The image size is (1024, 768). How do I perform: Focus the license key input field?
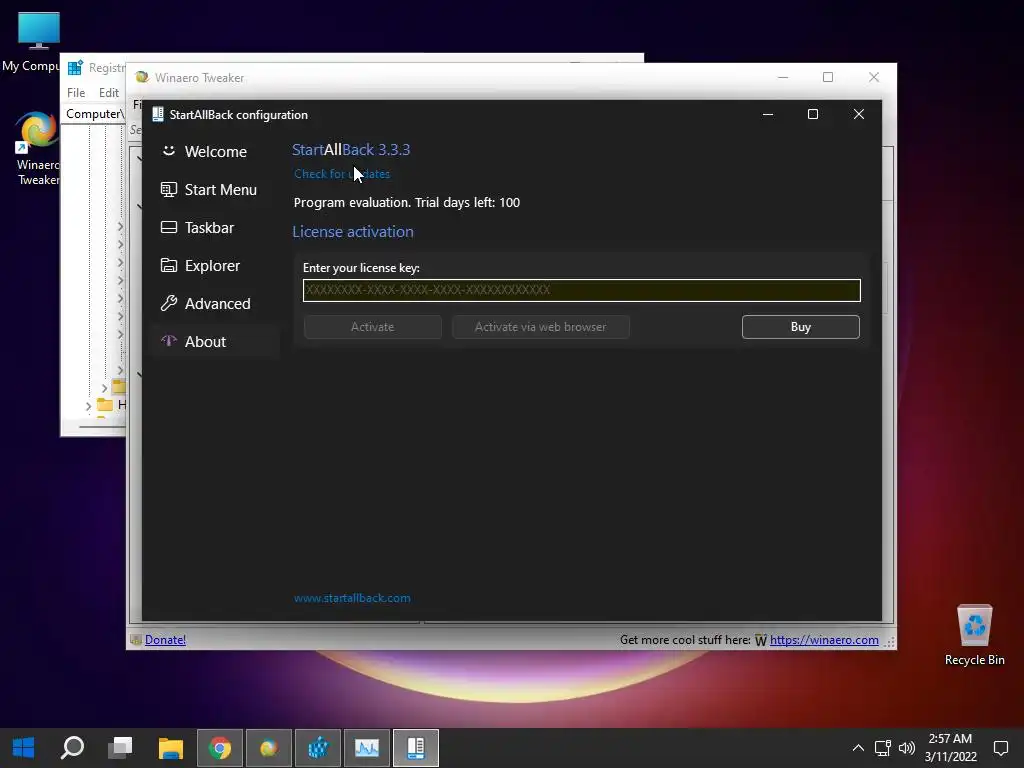tap(581, 290)
